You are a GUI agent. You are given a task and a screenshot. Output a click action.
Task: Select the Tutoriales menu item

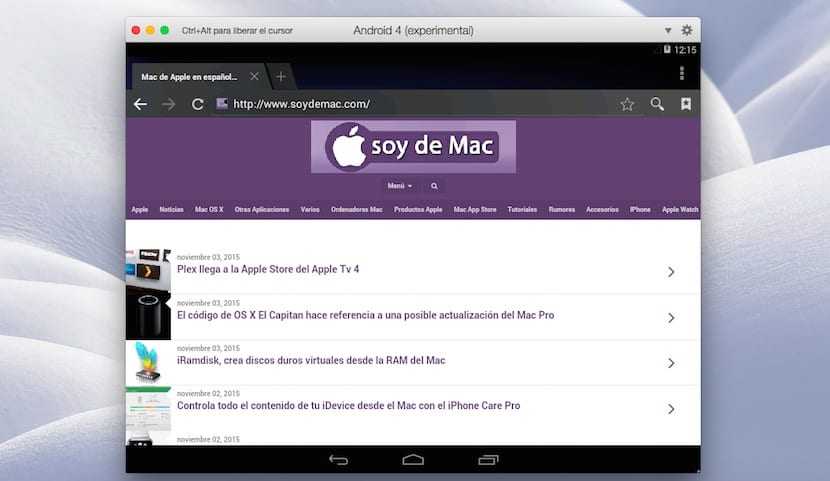point(522,210)
